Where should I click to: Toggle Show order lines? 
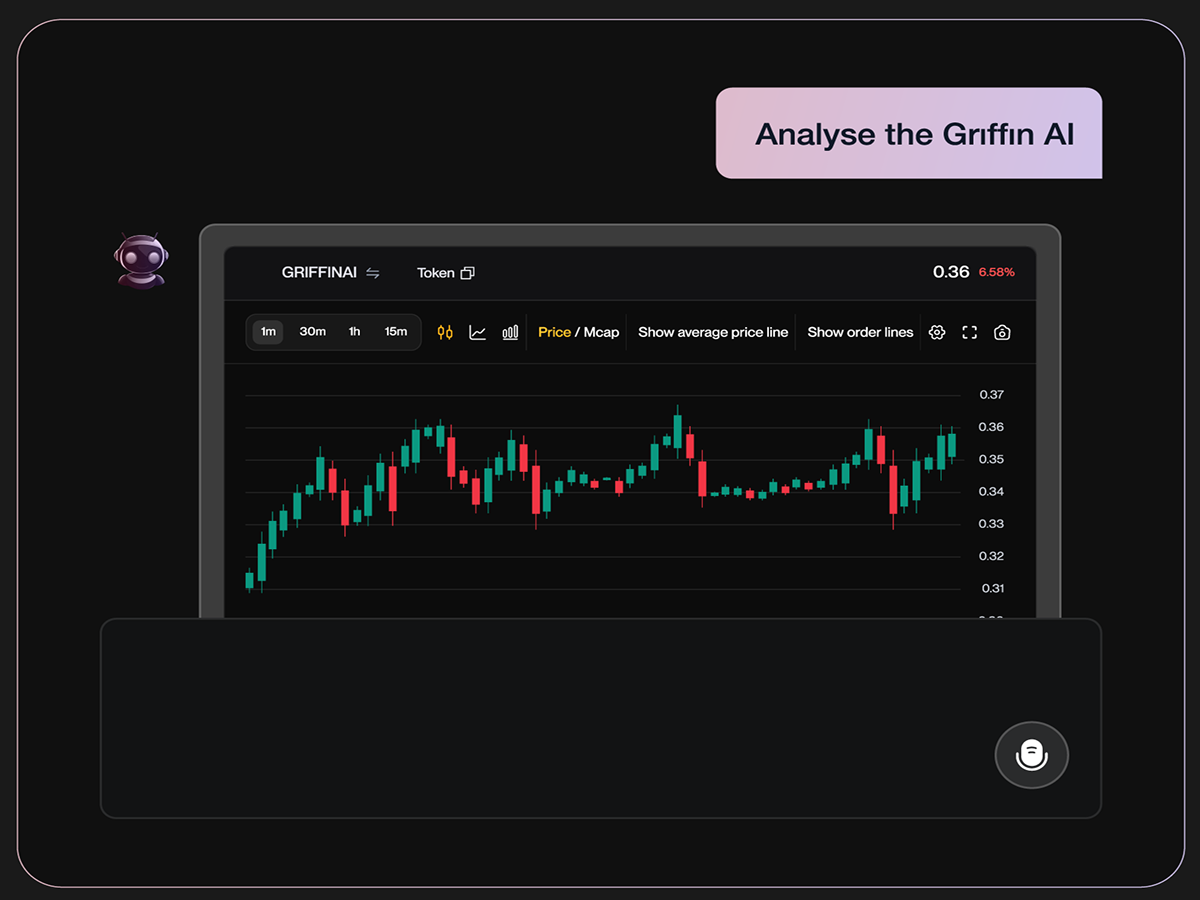pyautogui.click(x=861, y=332)
